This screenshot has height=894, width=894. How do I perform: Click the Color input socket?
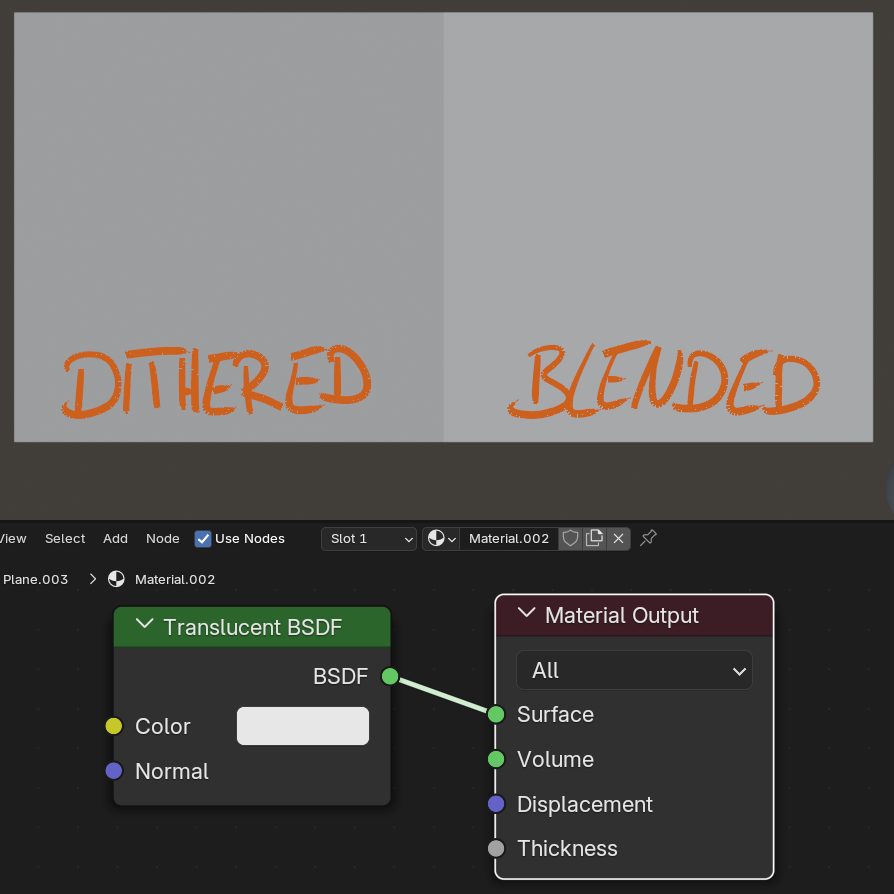tap(114, 726)
